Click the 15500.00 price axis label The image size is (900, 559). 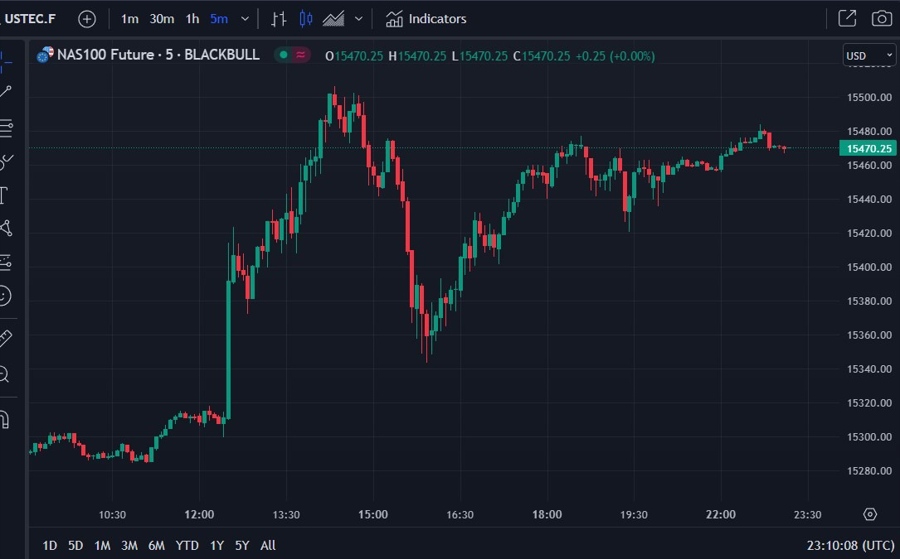click(869, 97)
